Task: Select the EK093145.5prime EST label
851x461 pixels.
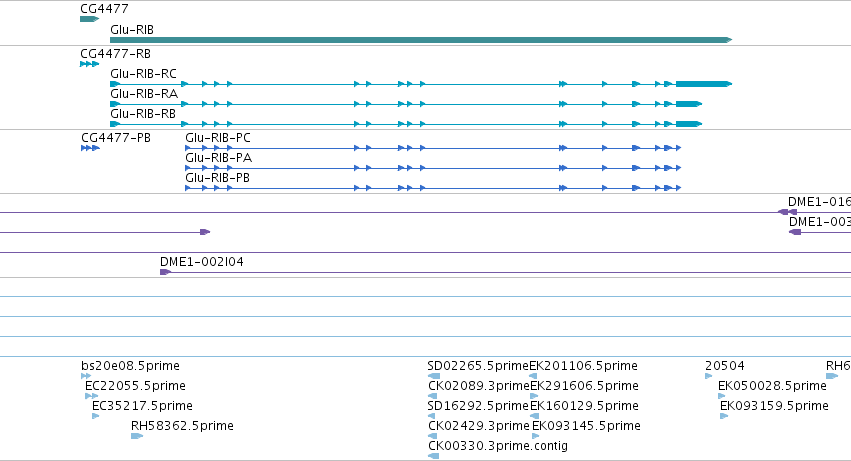Action: 586,426
